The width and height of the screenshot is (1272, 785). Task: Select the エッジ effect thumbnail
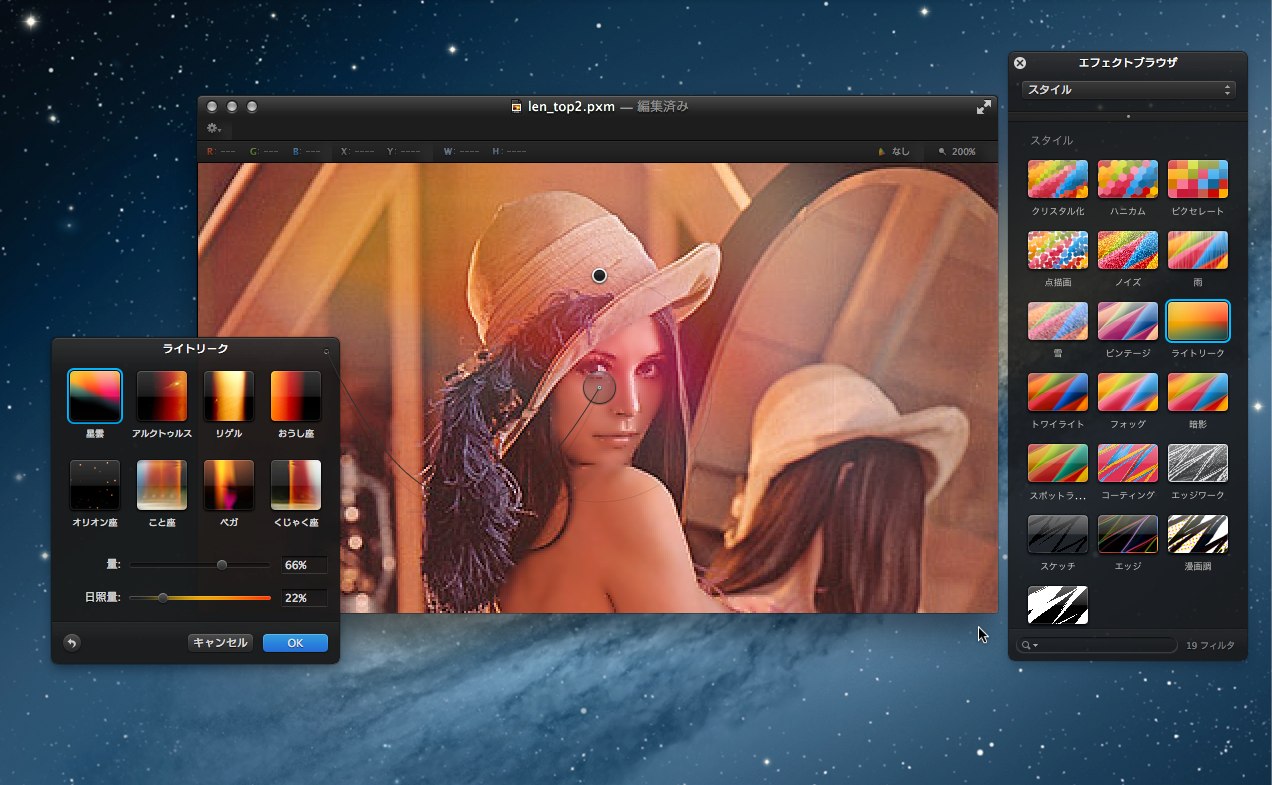(1127, 534)
